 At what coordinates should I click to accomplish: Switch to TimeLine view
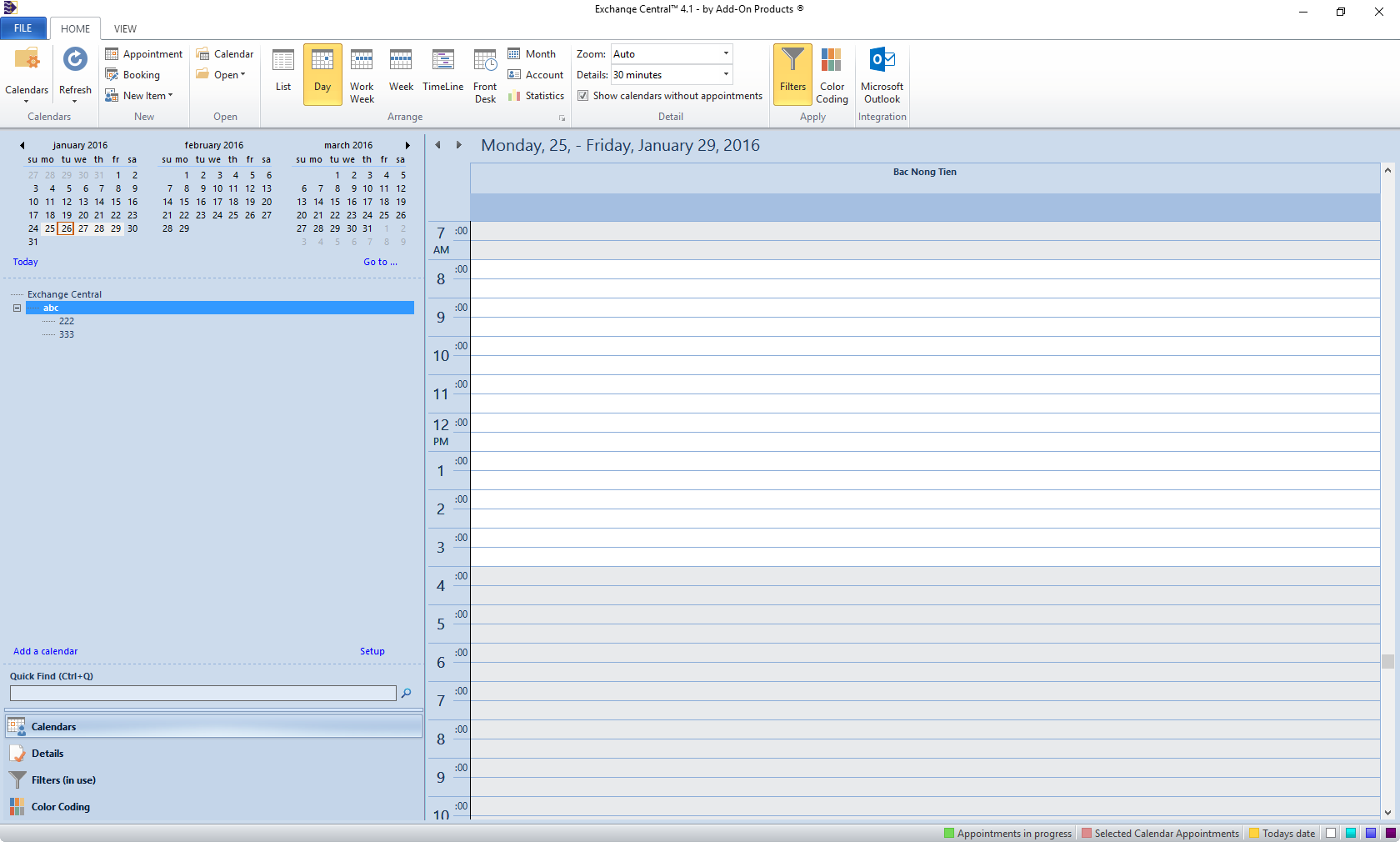[442, 74]
